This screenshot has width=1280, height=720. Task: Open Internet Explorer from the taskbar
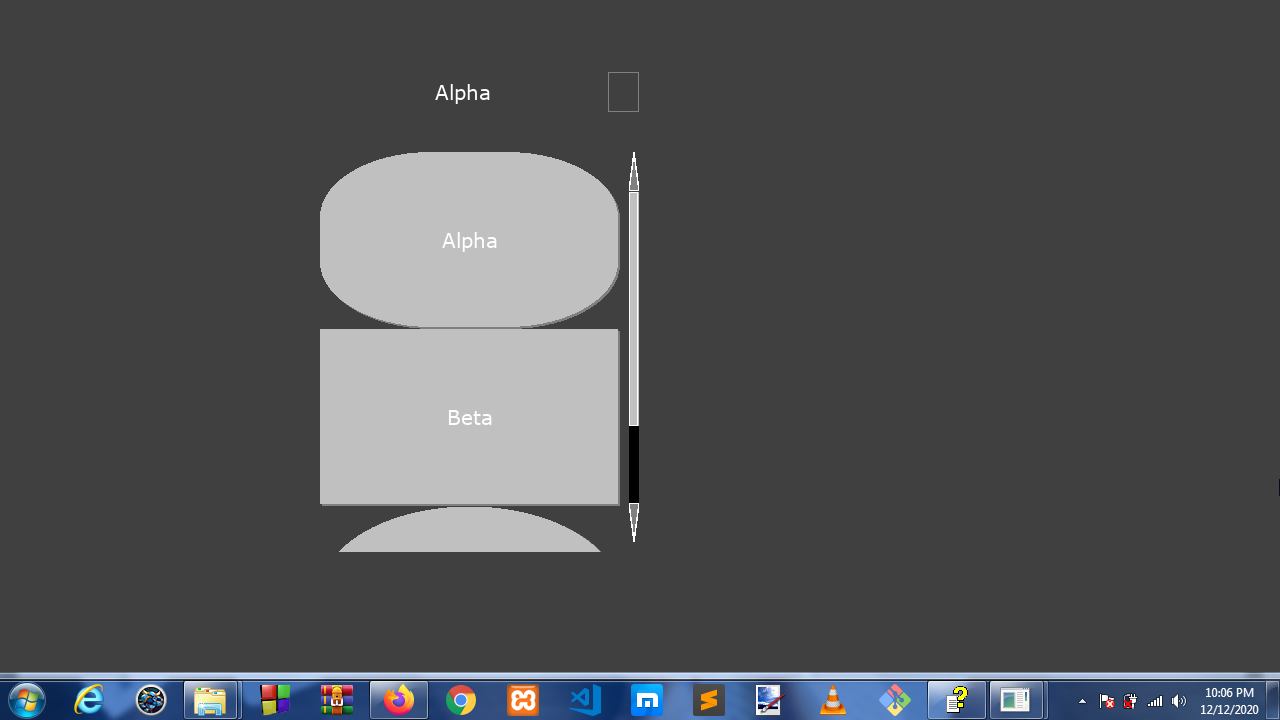point(89,700)
